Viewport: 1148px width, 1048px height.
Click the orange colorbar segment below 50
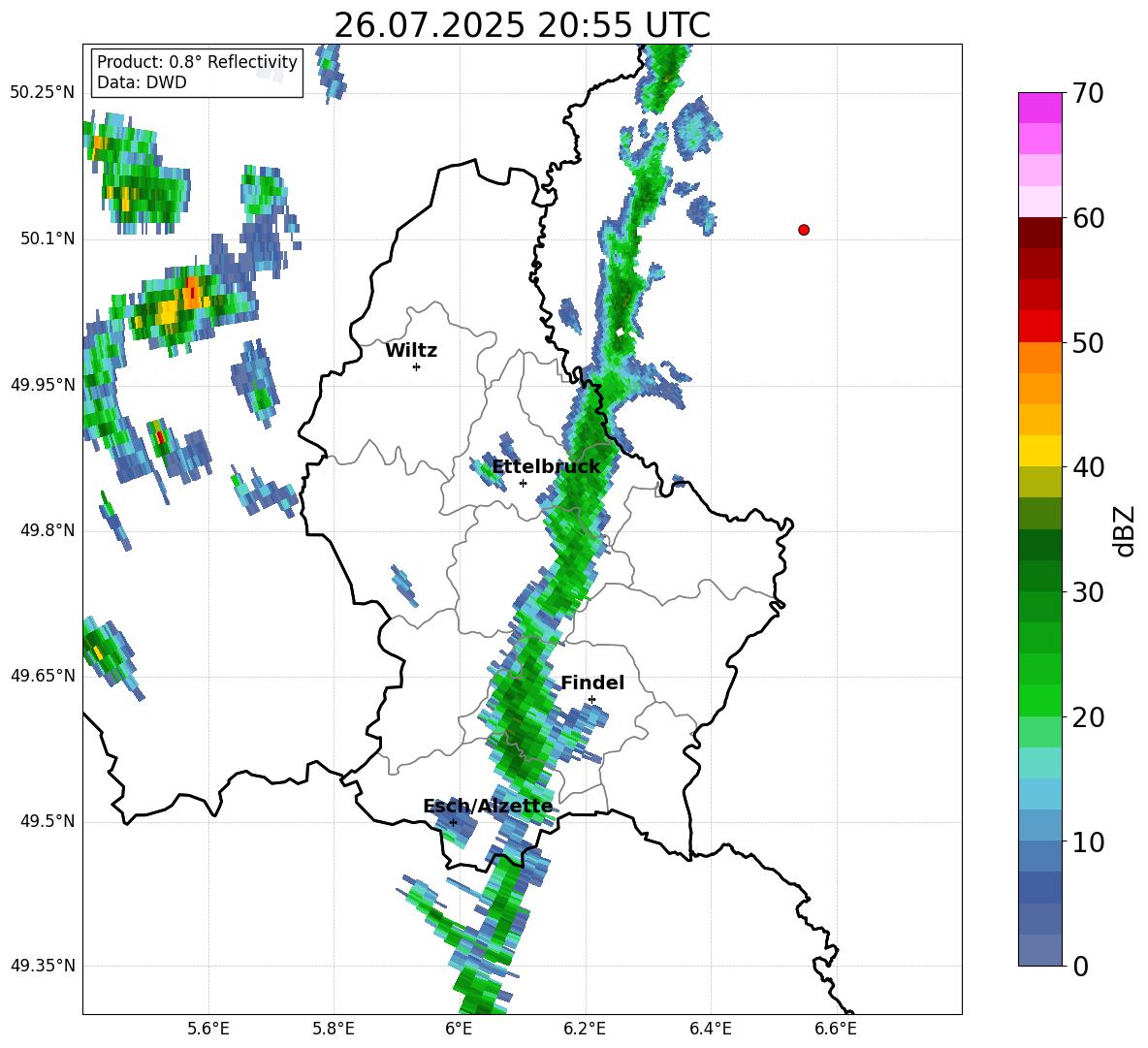(x=1039, y=358)
